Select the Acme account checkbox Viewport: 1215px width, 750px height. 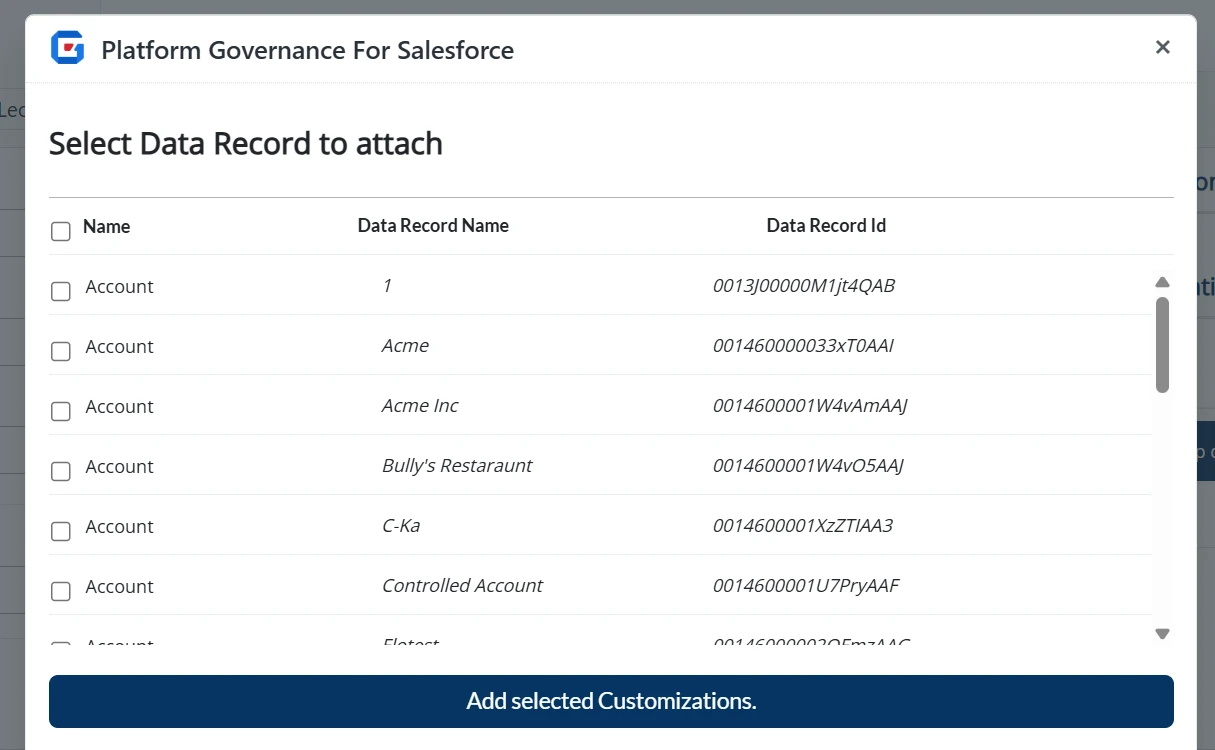point(61,351)
